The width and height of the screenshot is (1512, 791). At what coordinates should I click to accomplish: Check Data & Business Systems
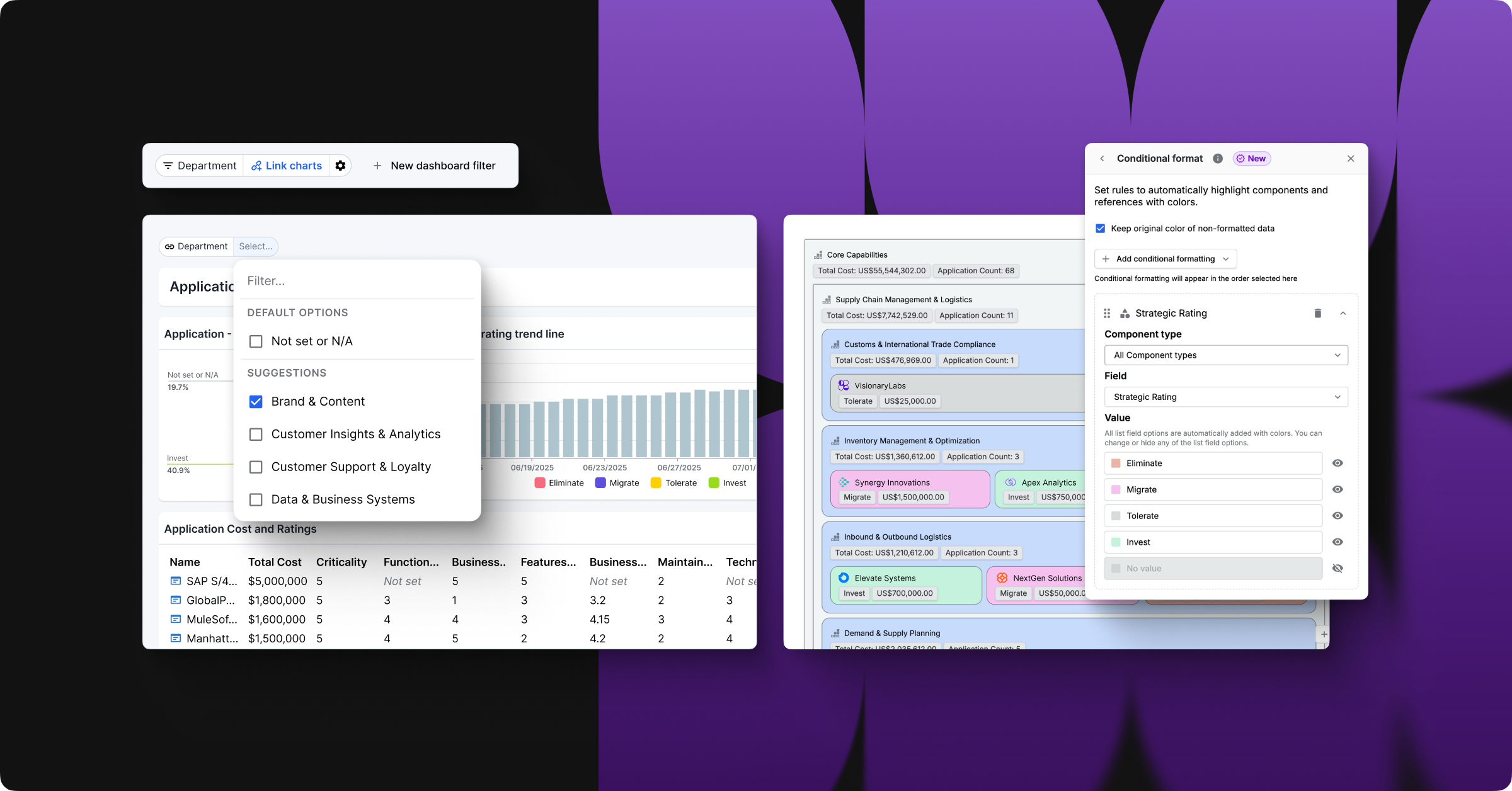pyautogui.click(x=256, y=499)
